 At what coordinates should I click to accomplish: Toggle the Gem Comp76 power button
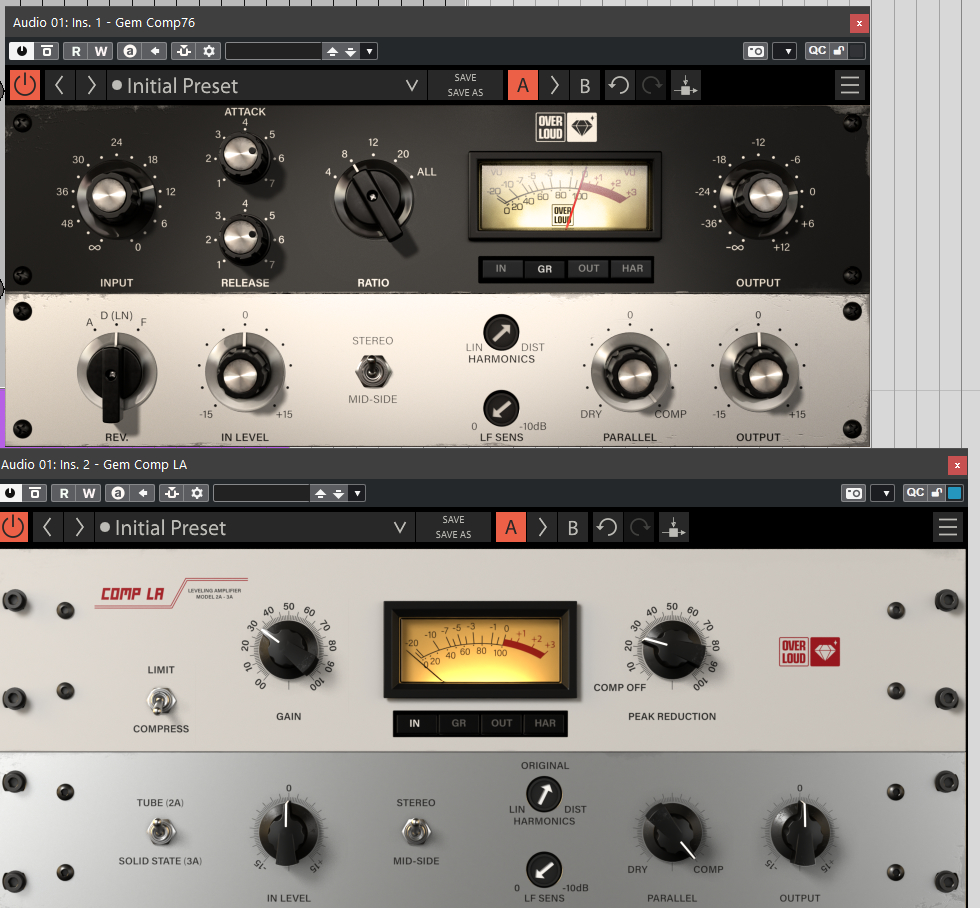point(24,85)
